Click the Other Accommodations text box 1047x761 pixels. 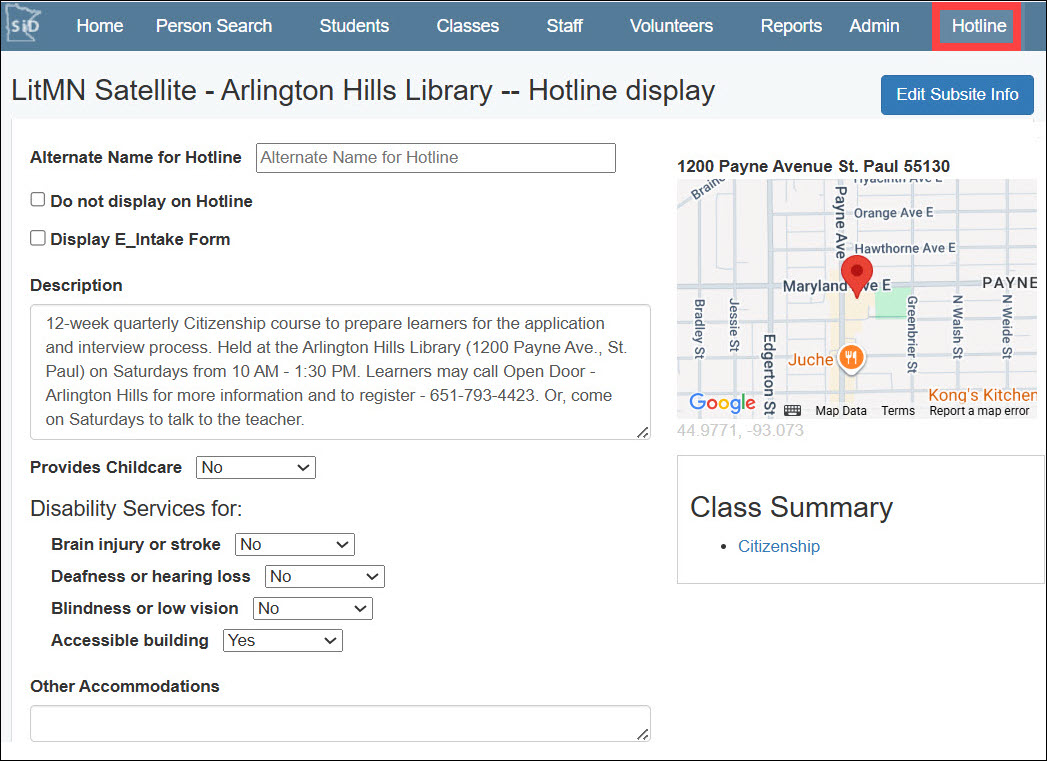tap(340, 723)
